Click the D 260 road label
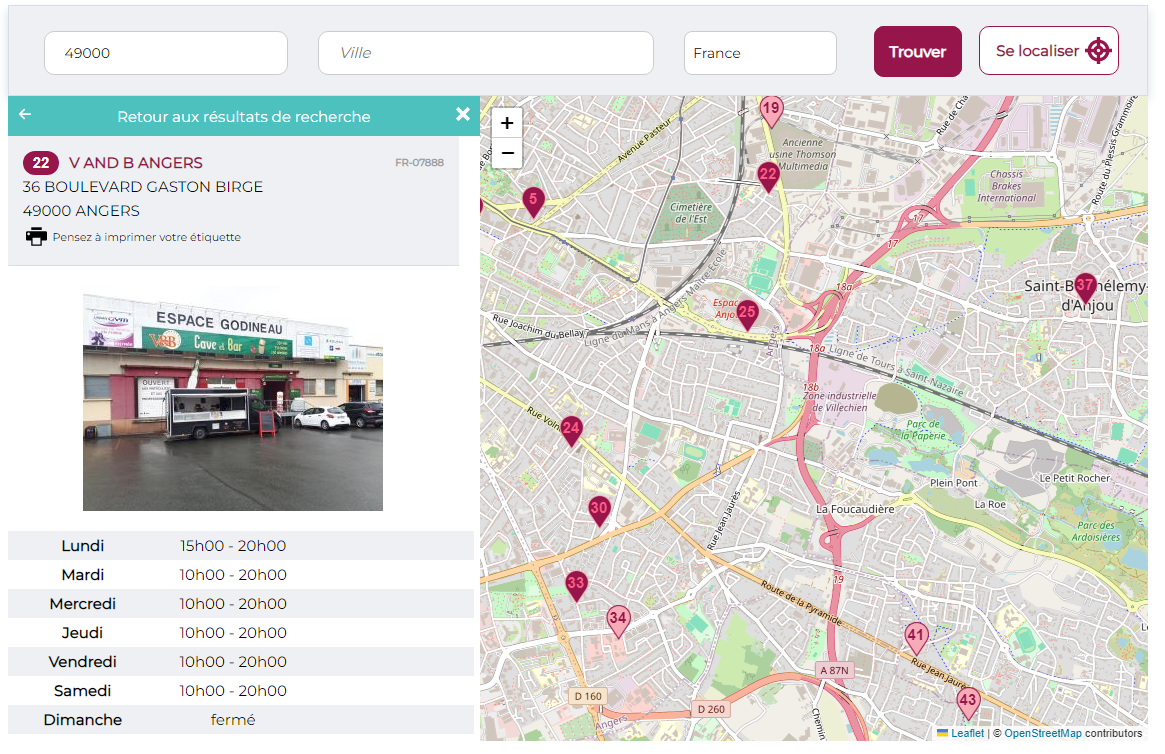This screenshot has height=754, width=1165. click(x=711, y=709)
